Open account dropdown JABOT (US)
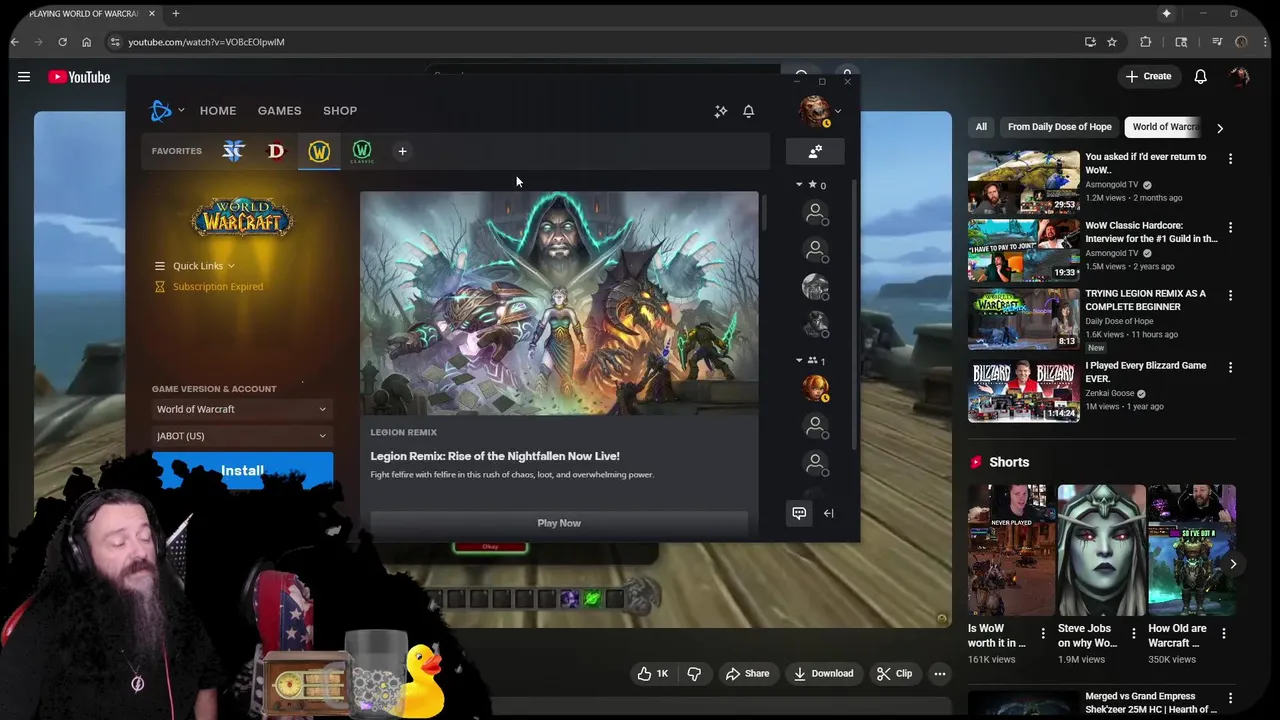Image resolution: width=1280 pixels, height=720 pixels. pos(242,436)
